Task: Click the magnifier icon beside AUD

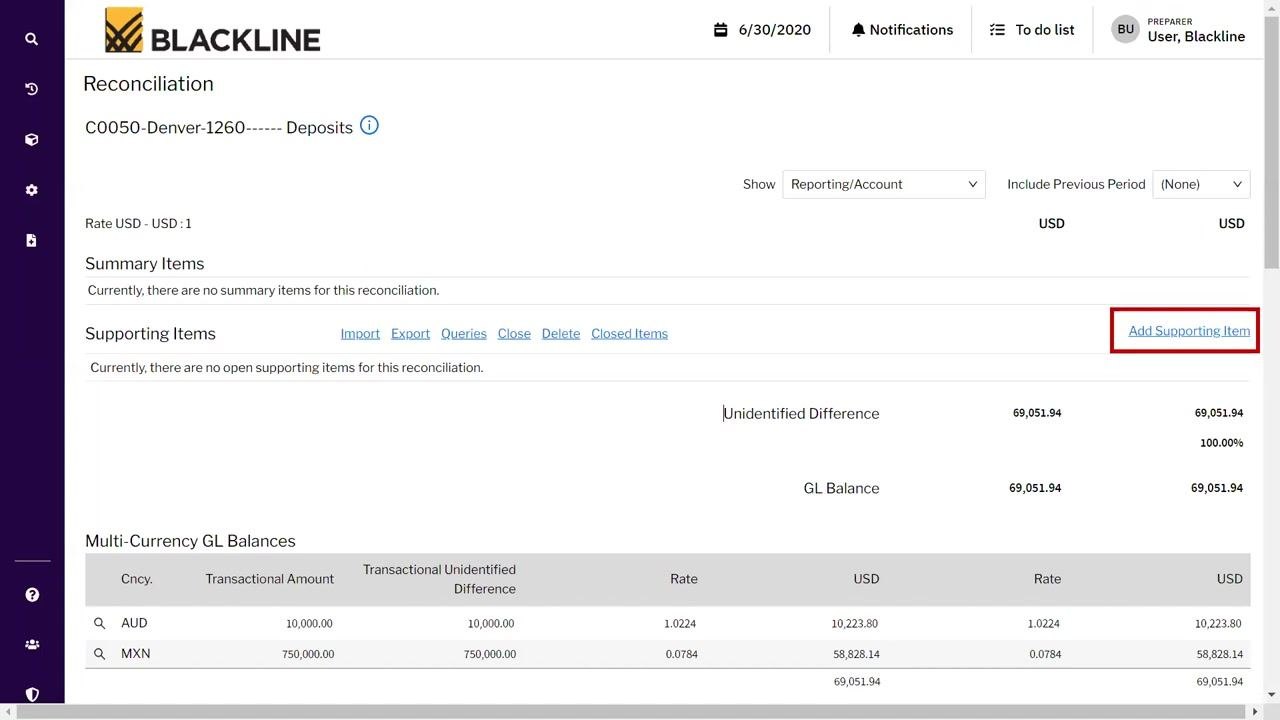Action: (99, 623)
